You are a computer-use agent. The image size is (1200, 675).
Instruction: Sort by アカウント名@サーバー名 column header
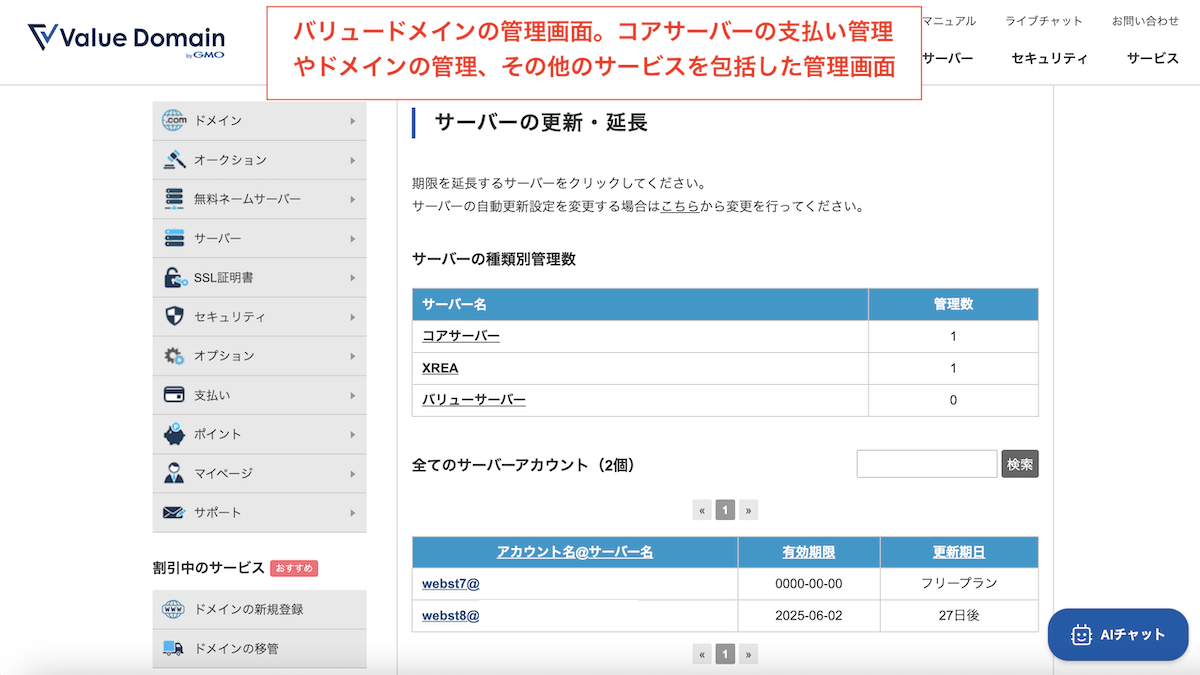pyautogui.click(x=575, y=552)
